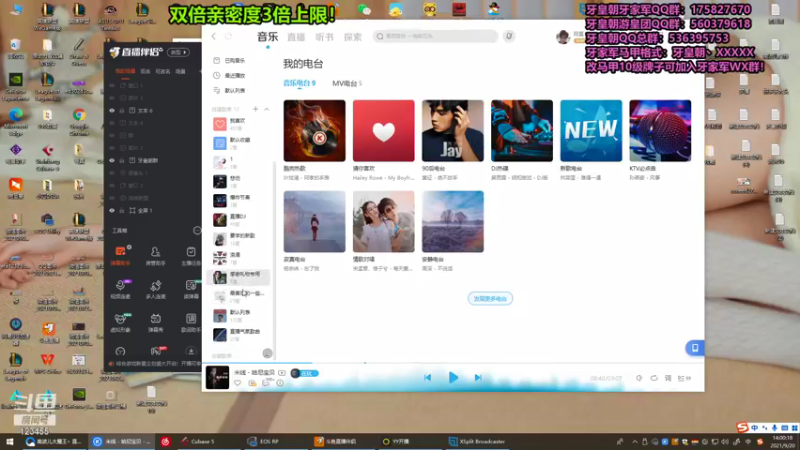Toggle the loop playback mode icon

(x=654, y=378)
